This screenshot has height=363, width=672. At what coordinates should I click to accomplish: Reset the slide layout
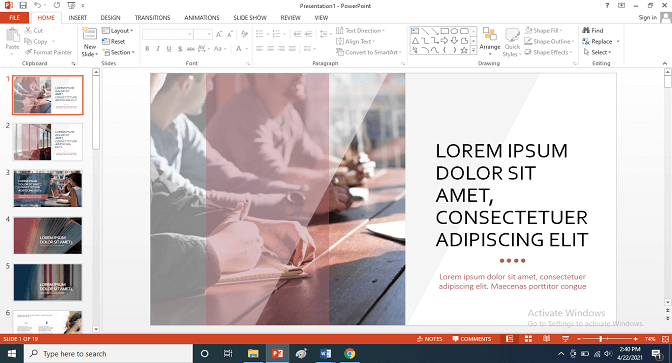click(114, 42)
